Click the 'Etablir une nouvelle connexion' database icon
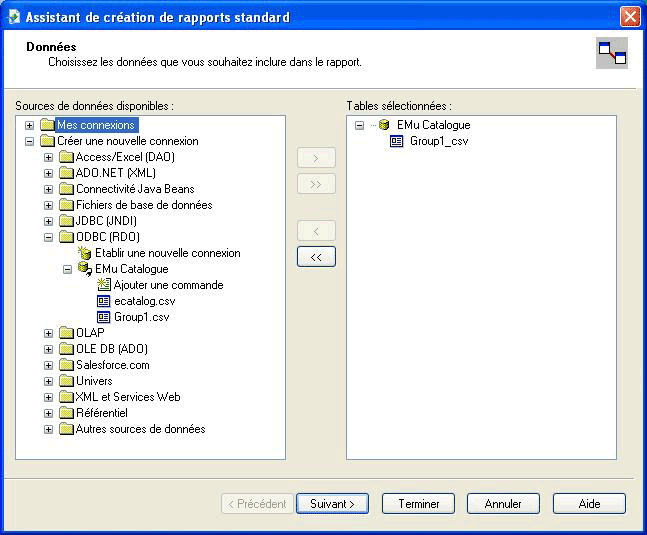Screen dimensions: 647x535 click(x=85, y=253)
